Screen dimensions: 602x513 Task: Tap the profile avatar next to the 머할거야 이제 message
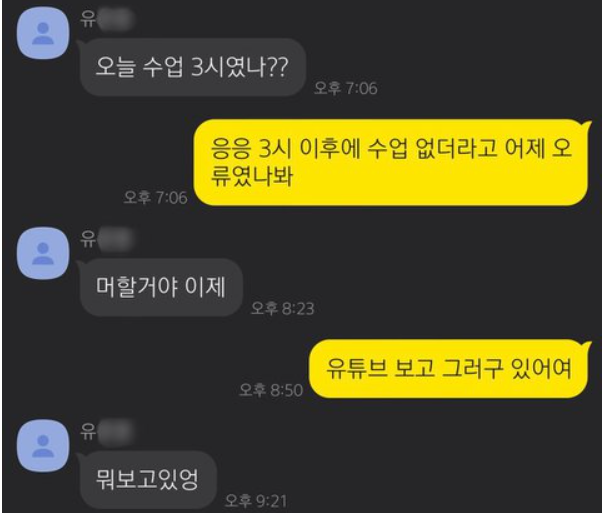(x=43, y=253)
